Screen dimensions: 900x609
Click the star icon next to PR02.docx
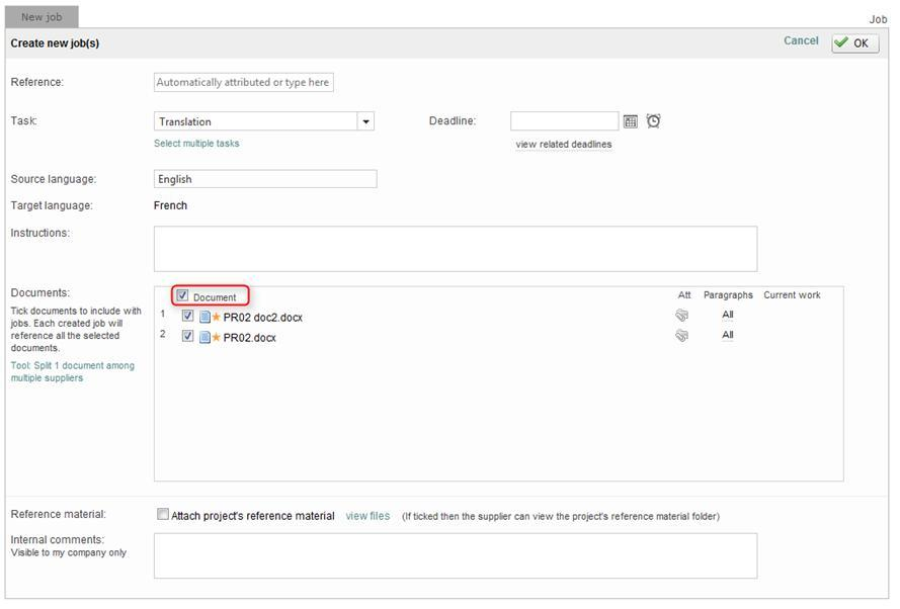216,337
